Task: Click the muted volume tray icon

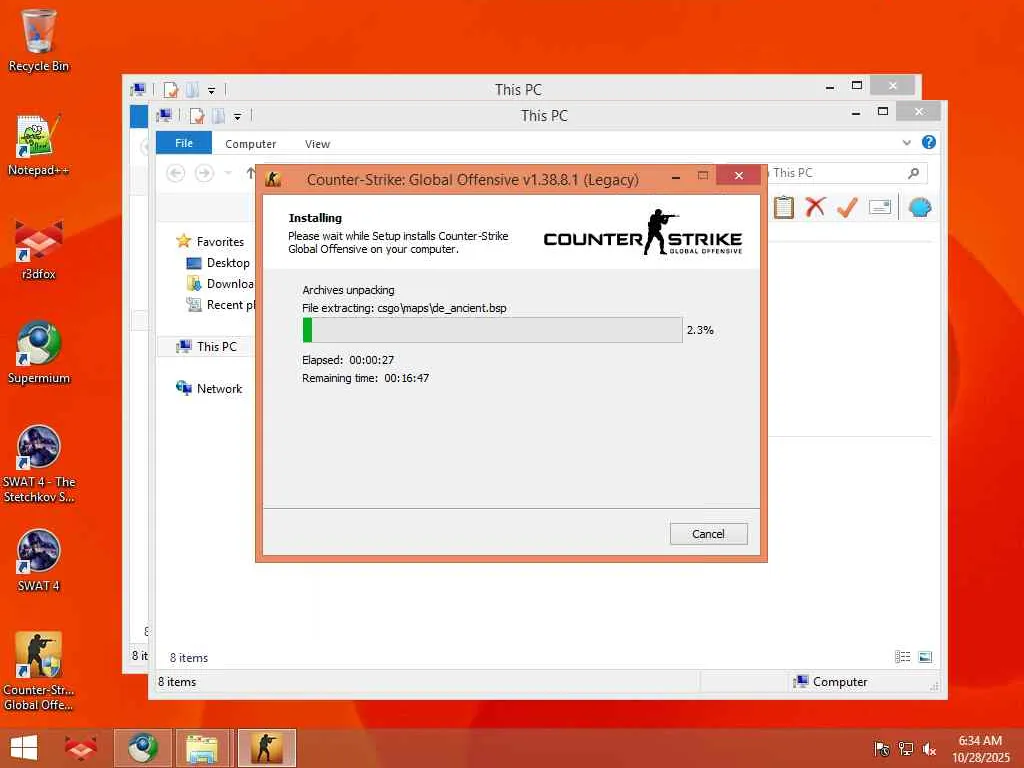Action: (x=929, y=748)
